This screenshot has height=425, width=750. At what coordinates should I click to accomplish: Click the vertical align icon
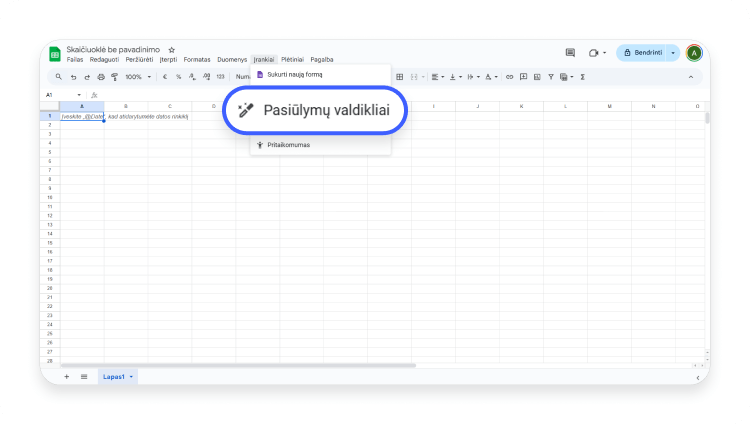pos(452,77)
